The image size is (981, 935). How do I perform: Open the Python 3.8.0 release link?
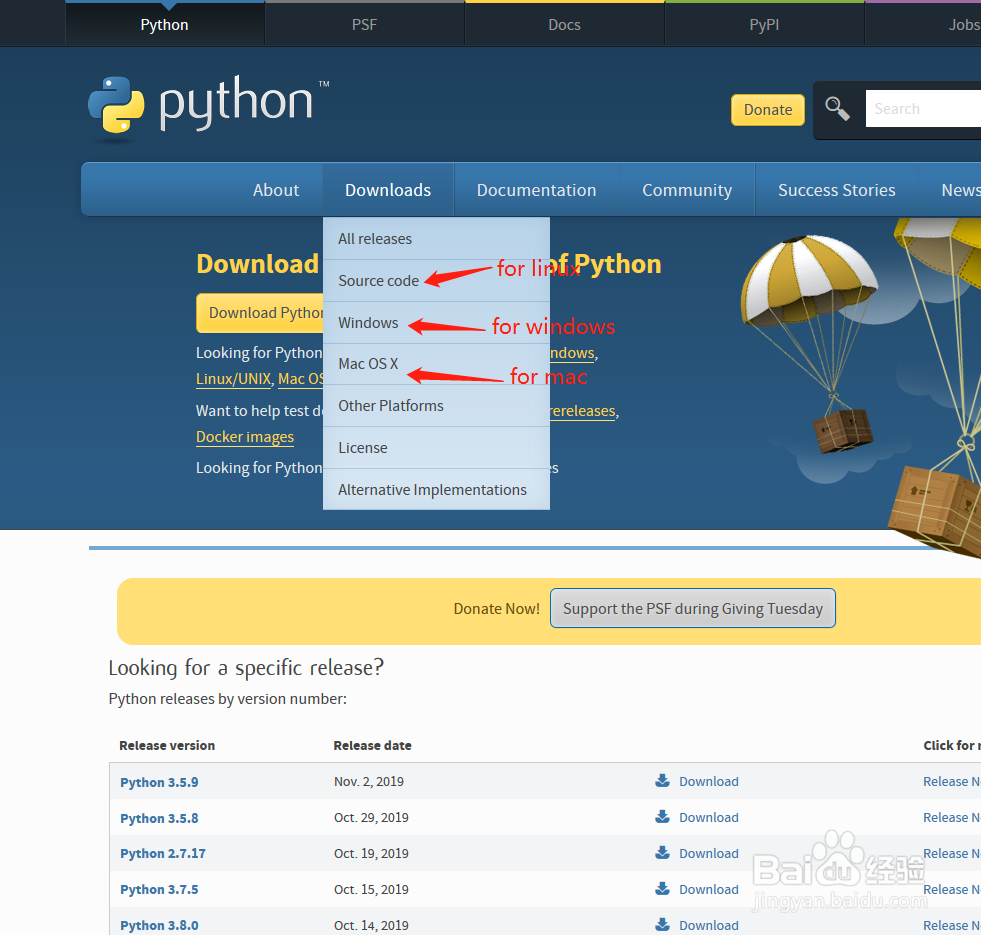159,925
